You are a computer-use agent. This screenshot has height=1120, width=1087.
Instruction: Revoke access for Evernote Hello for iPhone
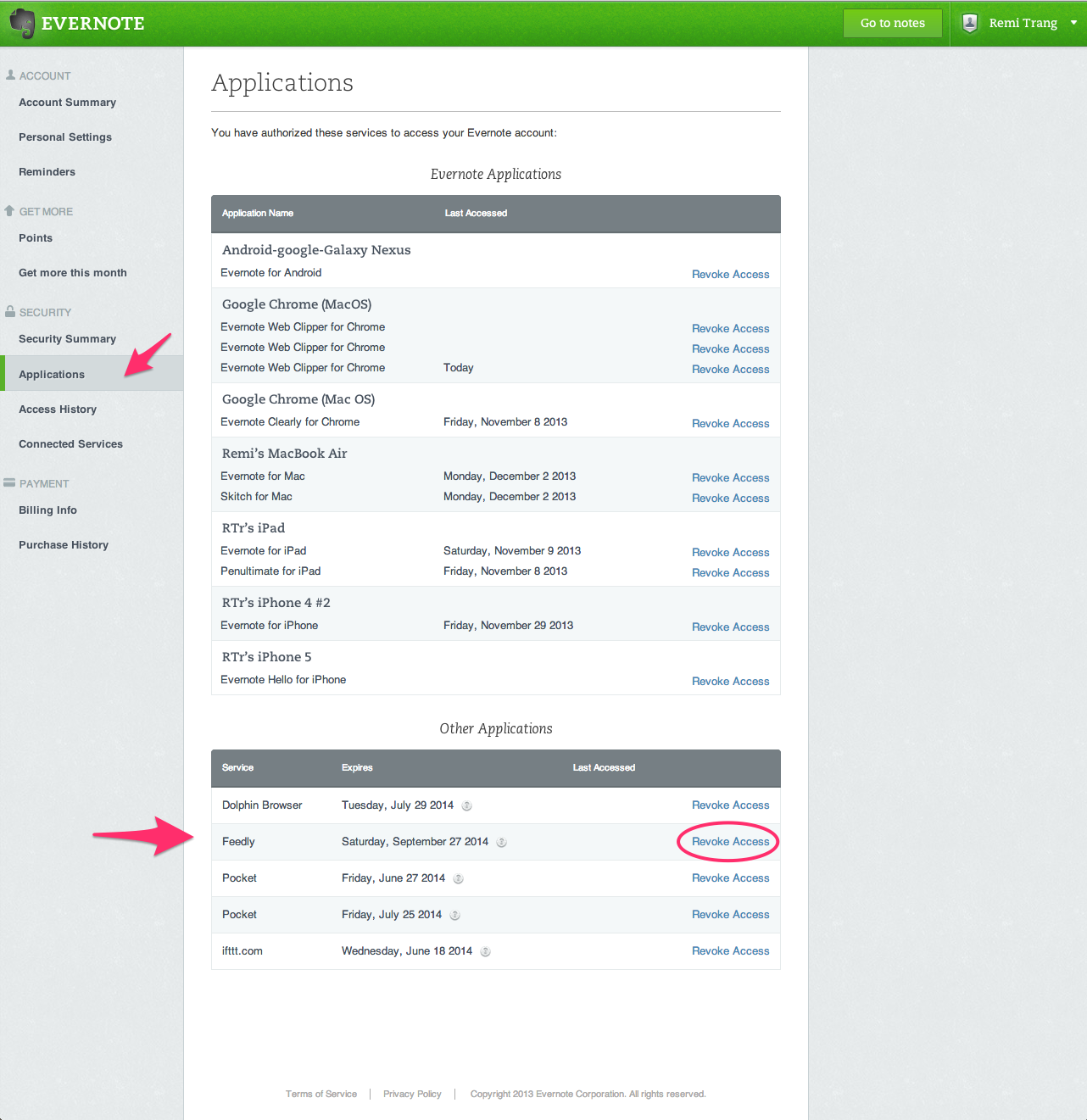[x=730, y=682]
